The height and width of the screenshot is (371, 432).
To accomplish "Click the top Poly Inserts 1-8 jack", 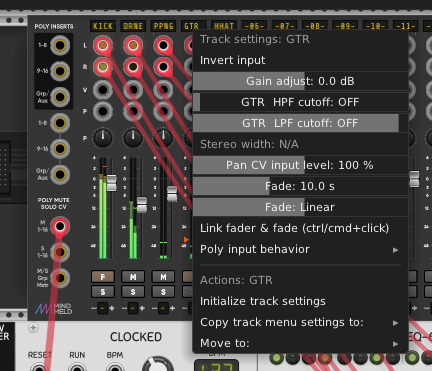I will coord(60,45).
